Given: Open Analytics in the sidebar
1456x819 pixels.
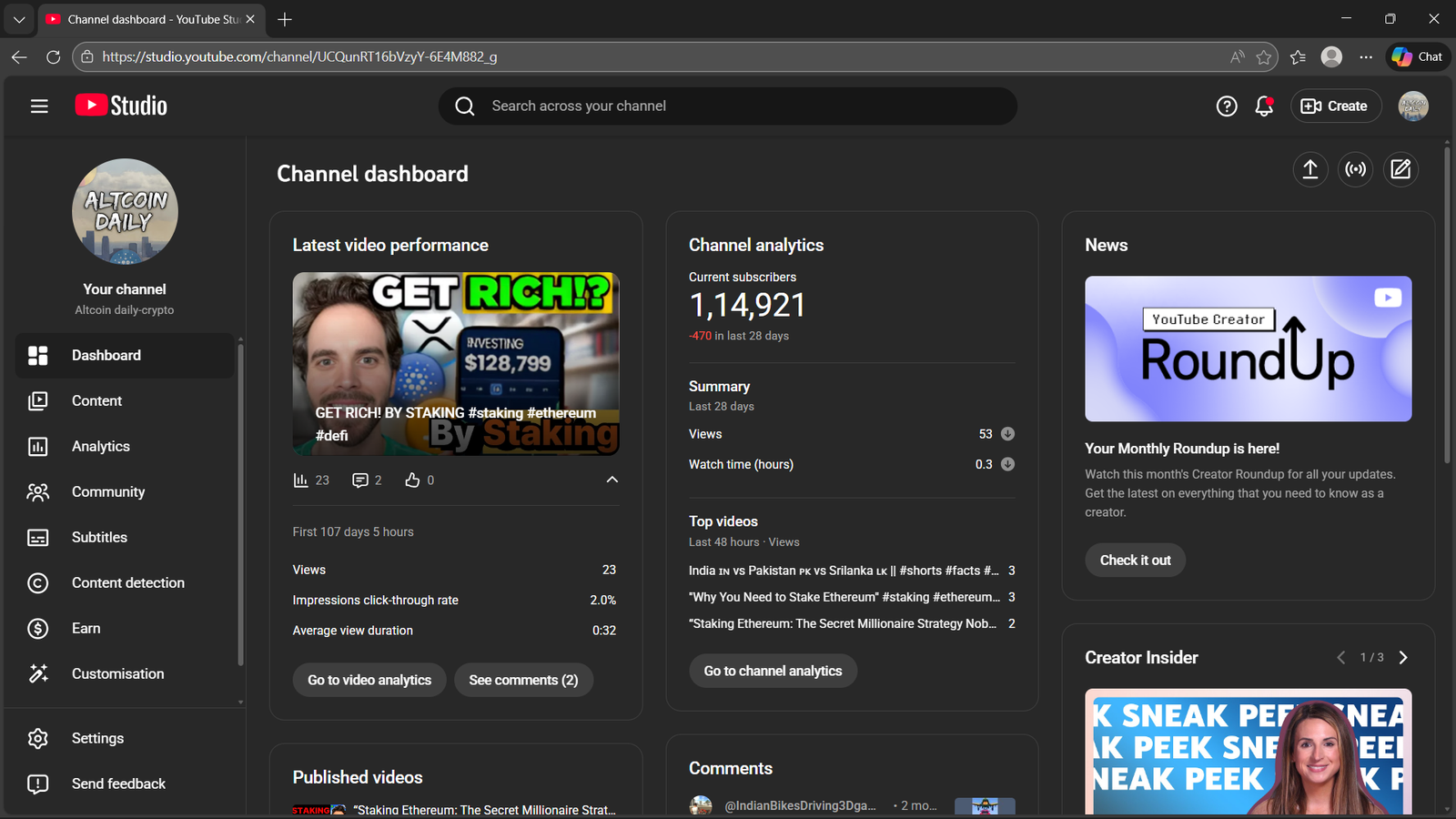Looking at the screenshot, I should 101,446.
